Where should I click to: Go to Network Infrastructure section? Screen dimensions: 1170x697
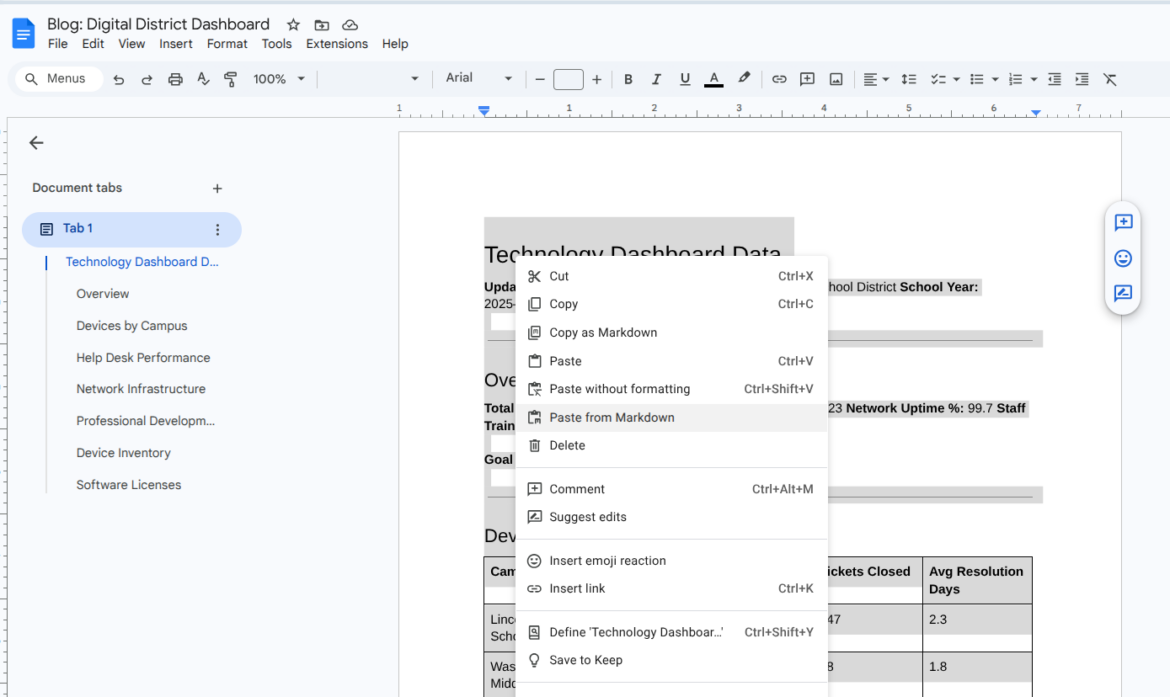coord(141,390)
